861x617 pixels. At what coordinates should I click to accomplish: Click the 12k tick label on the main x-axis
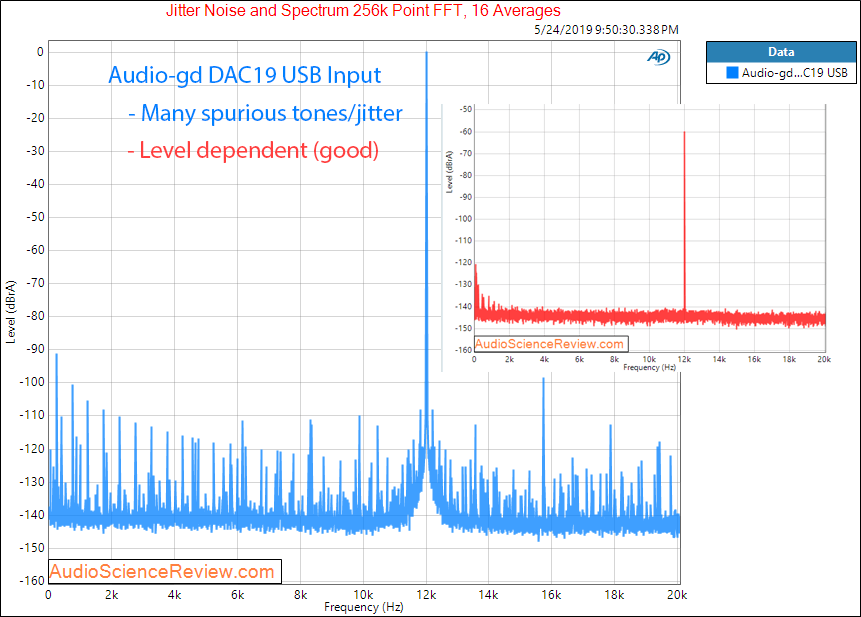[426, 595]
